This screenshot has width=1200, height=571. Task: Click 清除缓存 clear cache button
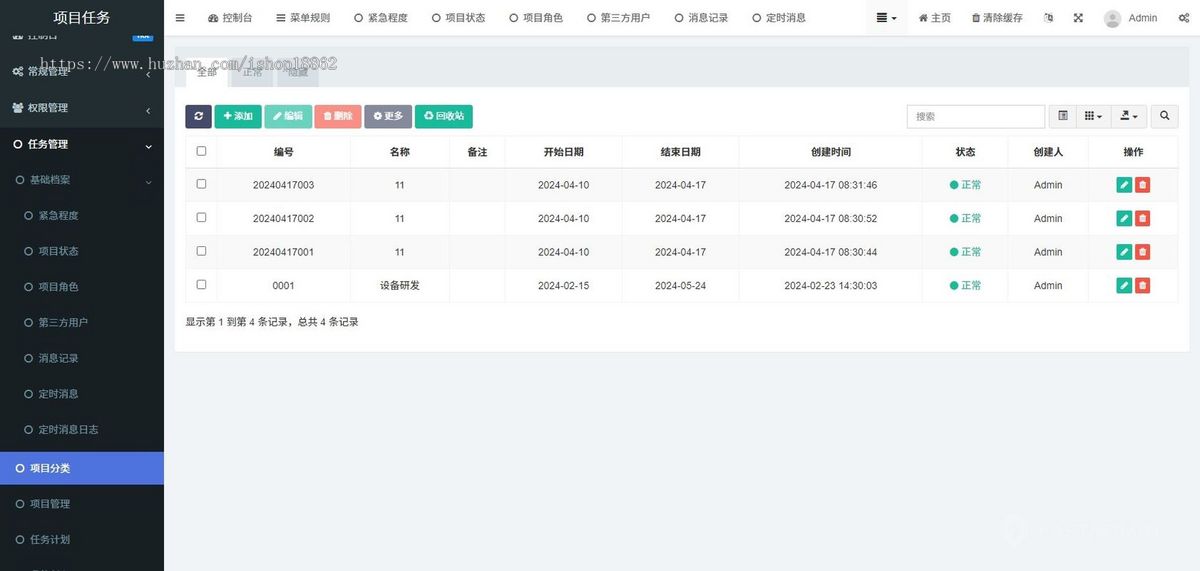pos(997,18)
